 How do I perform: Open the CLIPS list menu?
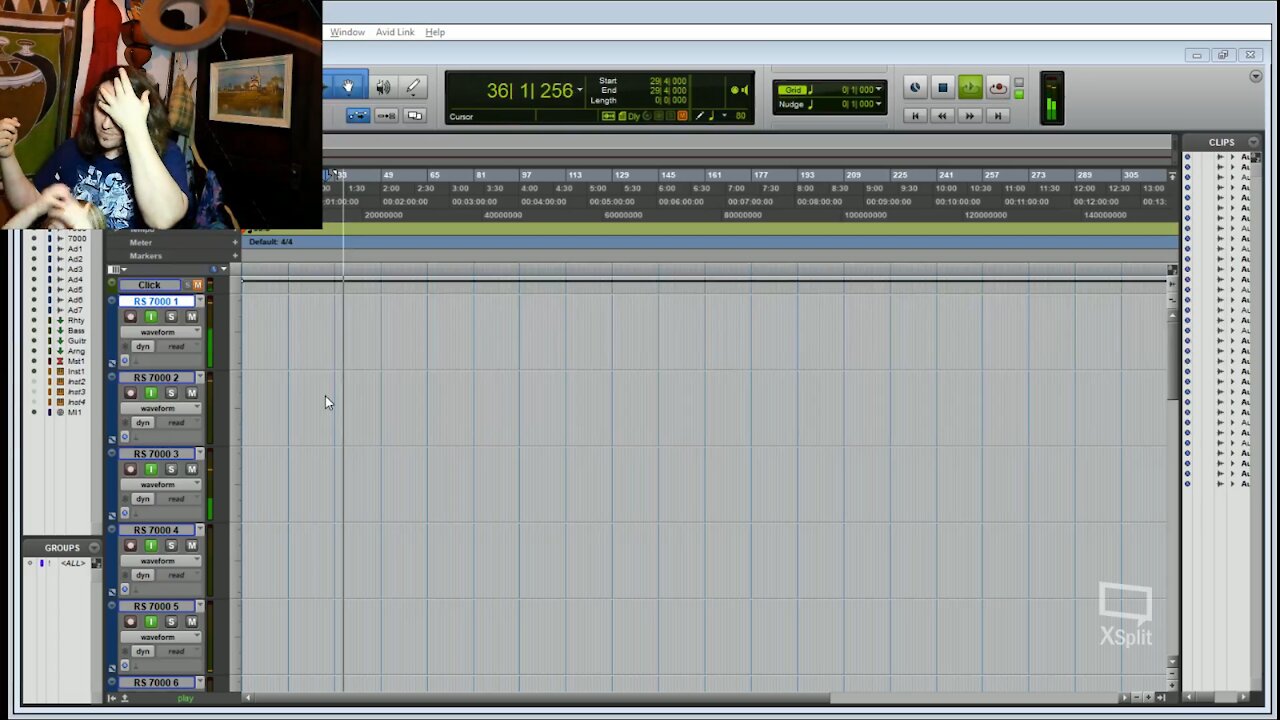[x=1254, y=142]
